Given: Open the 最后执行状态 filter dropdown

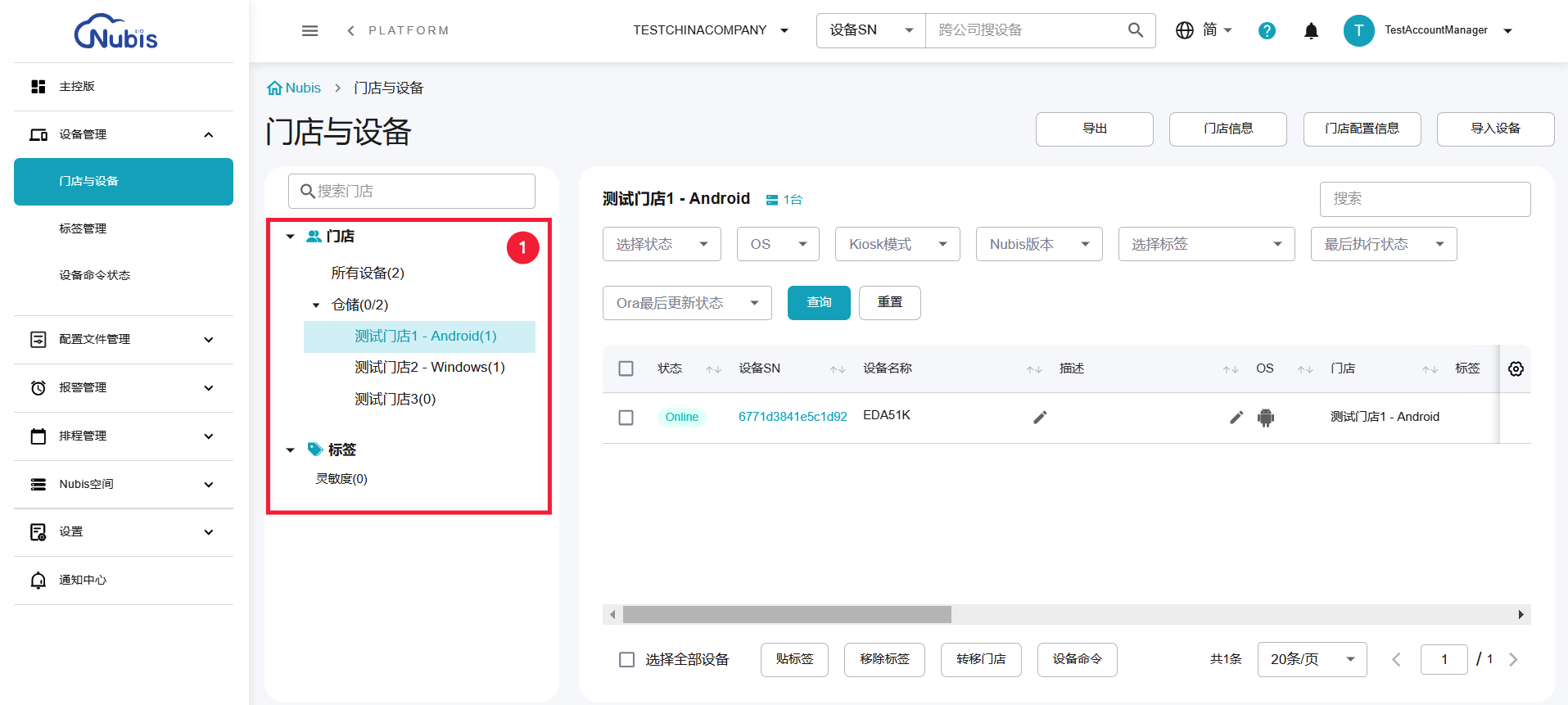Looking at the screenshot, I should [x=1384, y=244].
